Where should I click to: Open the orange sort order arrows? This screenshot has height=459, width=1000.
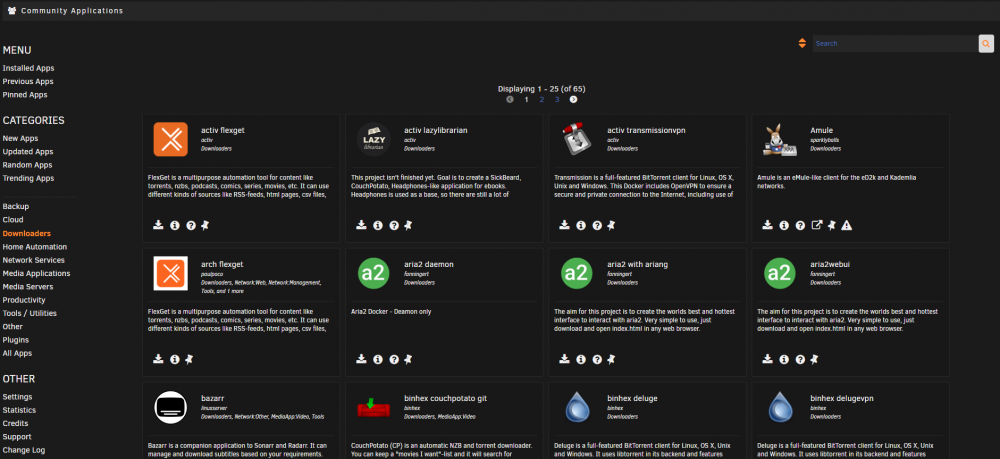(802, 43)
